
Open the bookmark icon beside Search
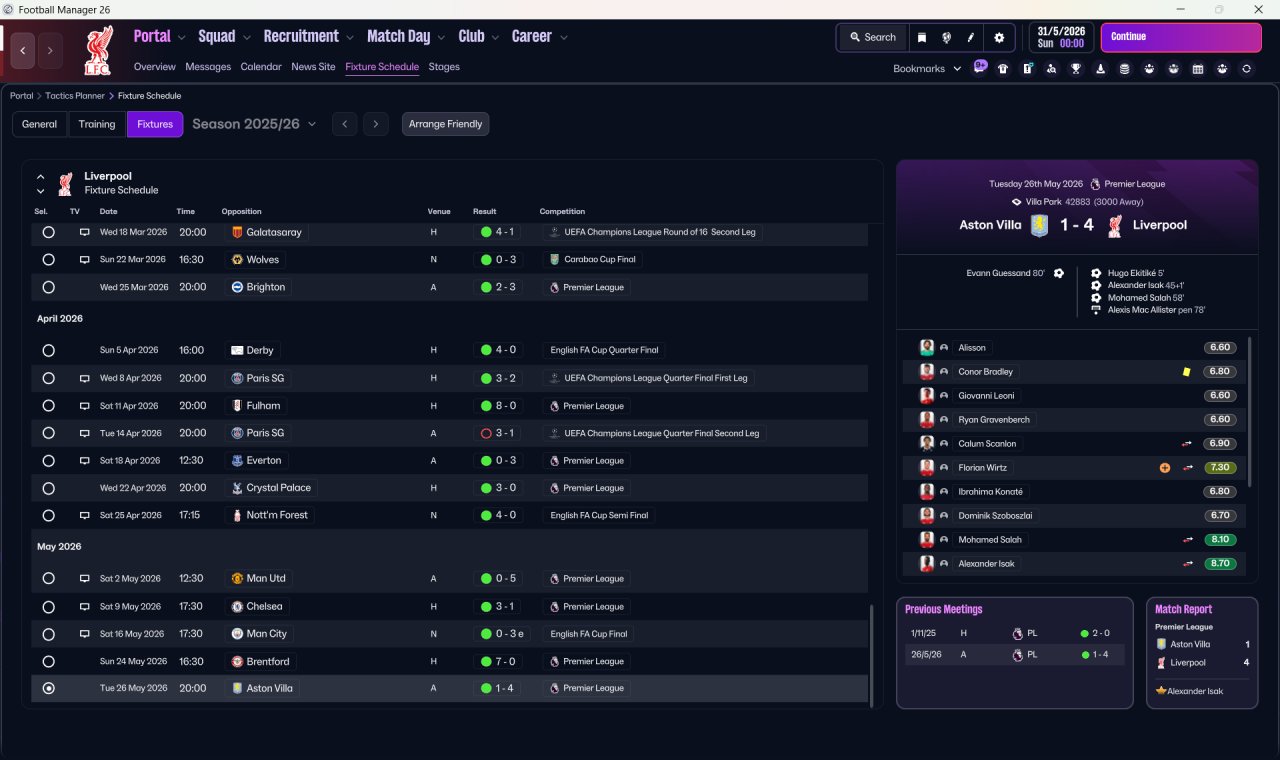[922, 37]
